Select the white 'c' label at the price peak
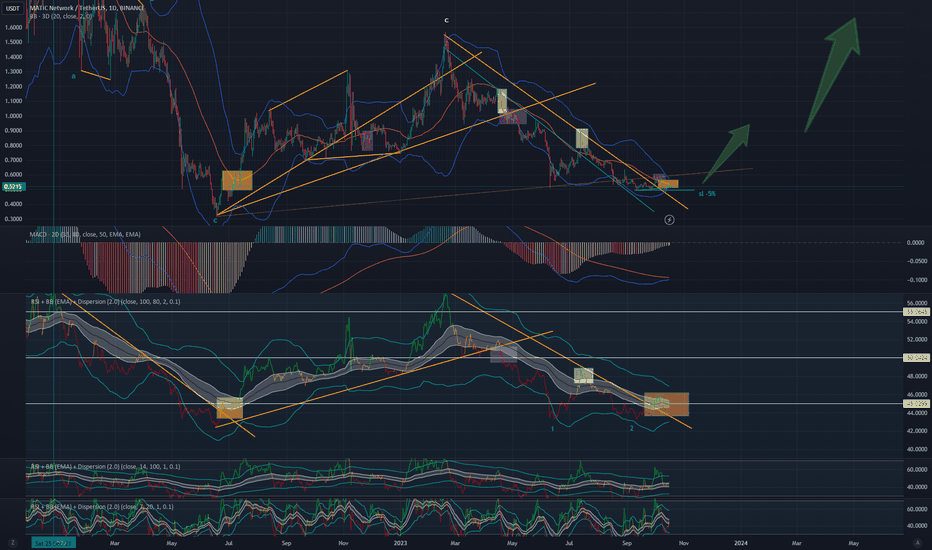 (446, 20)
